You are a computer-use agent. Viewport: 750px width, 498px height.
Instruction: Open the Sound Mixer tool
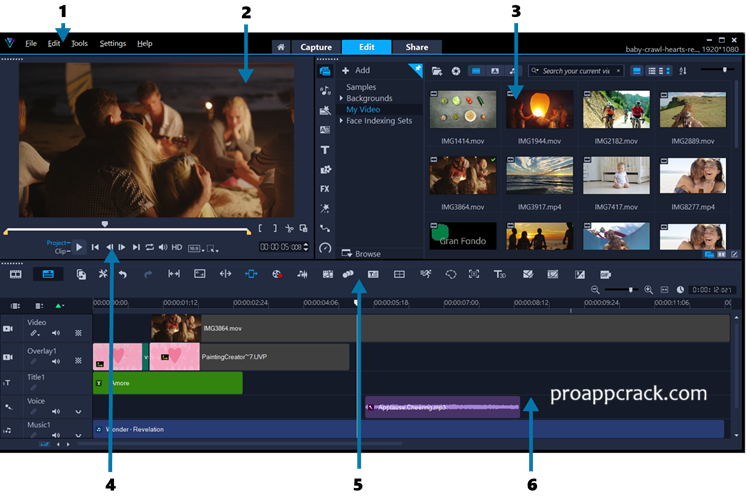click(302, 274)
